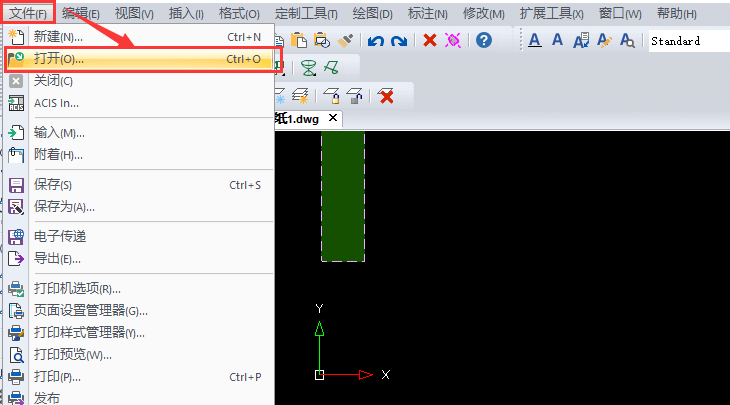
Task: Select 发布 publish entry
Action: coord(139,398)
